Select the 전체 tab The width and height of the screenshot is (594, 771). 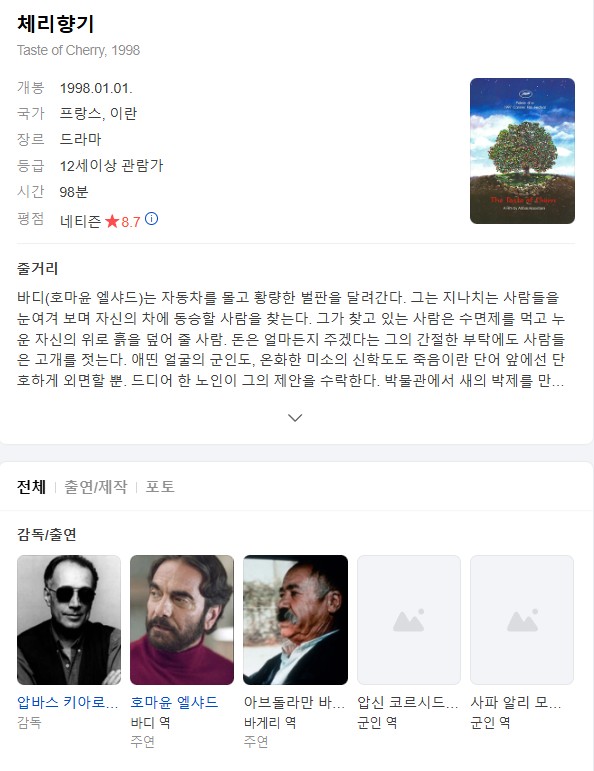(x=31, y=487)
